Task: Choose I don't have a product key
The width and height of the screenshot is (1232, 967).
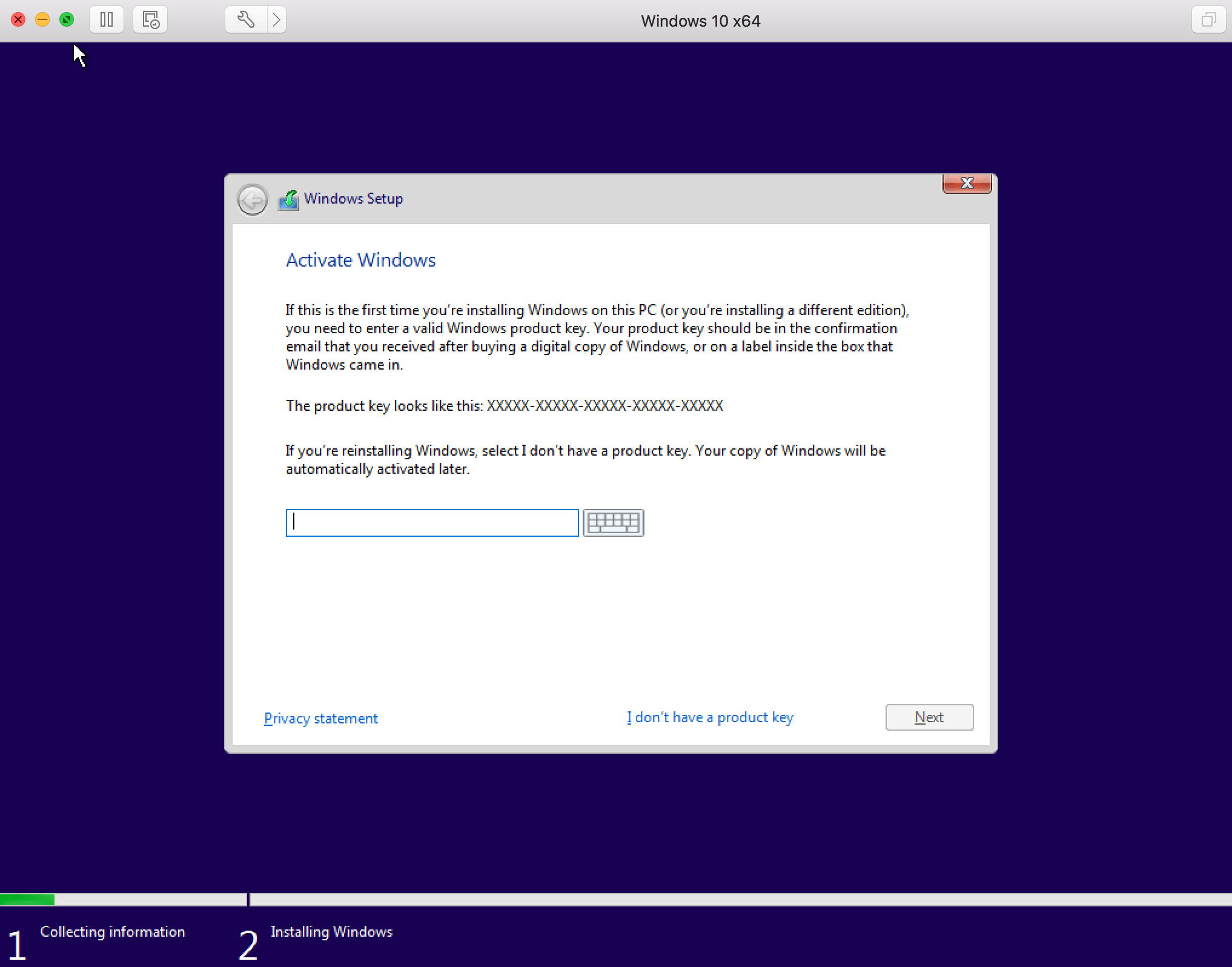Action: pyautogui.click(x=710, y=717)
